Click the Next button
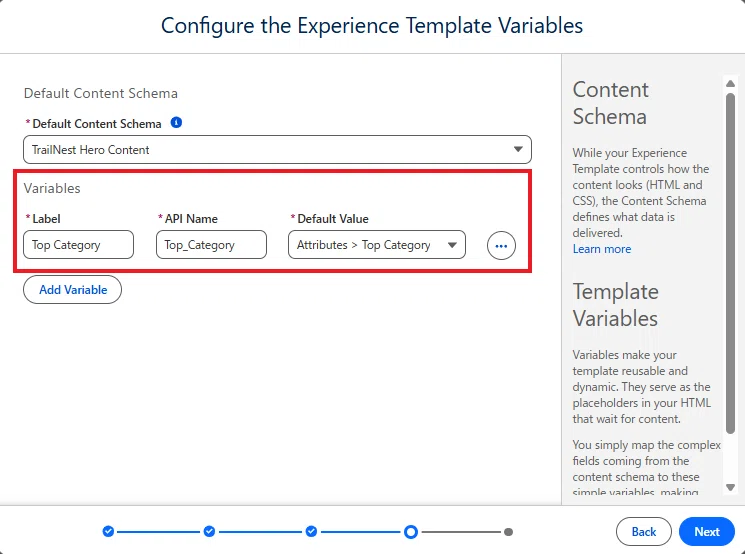The width and height of the screenshot is (745, 554). click(707, 531)
